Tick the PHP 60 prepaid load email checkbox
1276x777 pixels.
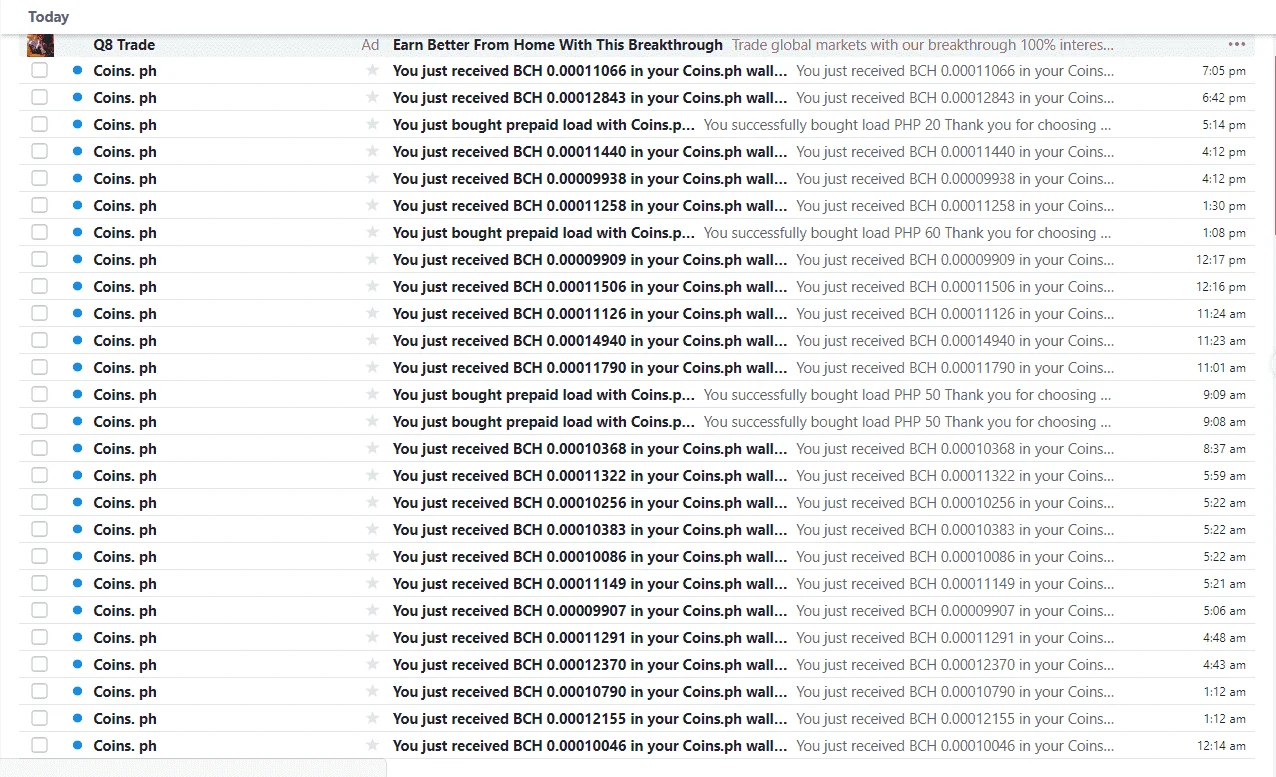click(x=39, y=233)
